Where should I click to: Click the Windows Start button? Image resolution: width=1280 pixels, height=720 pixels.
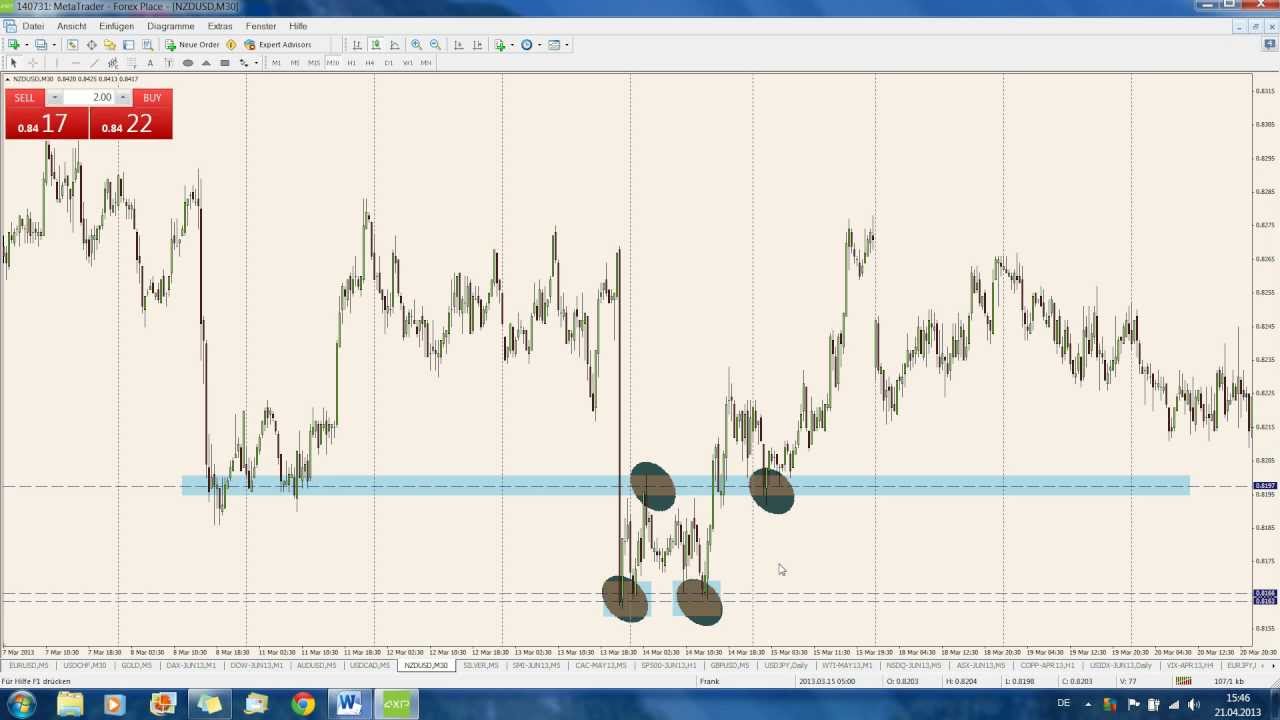21,705
